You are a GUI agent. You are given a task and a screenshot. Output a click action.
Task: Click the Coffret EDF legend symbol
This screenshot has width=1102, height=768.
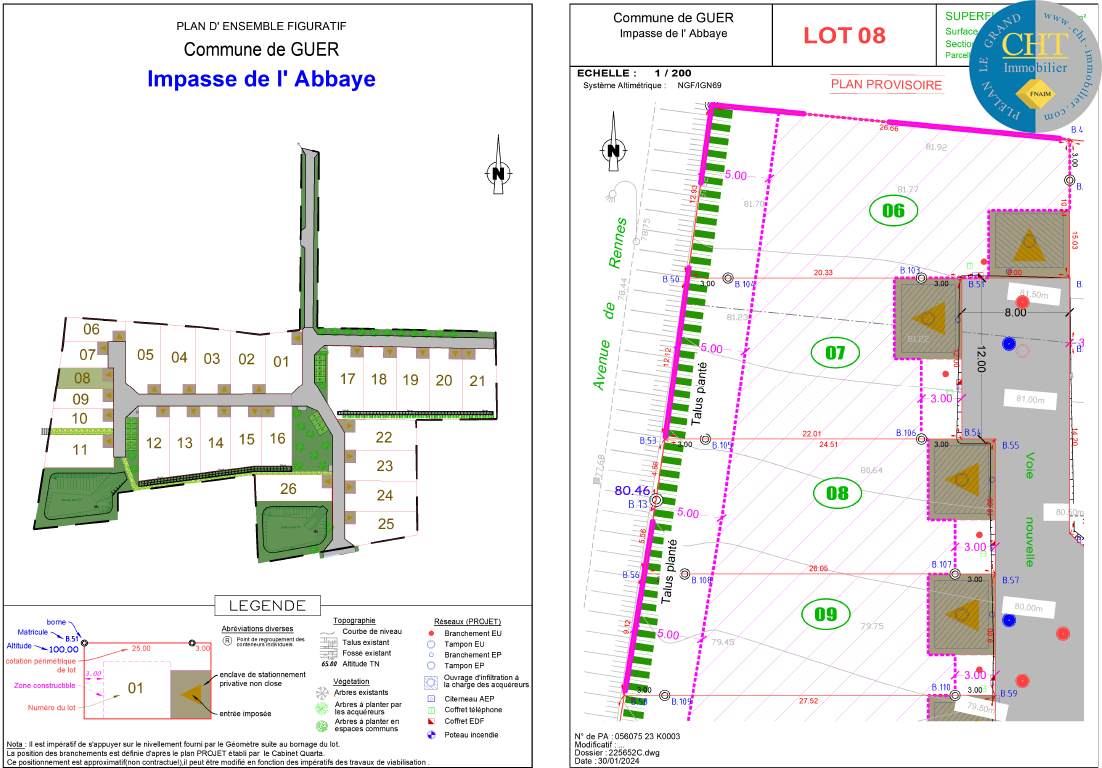click(x=430, y=721)
